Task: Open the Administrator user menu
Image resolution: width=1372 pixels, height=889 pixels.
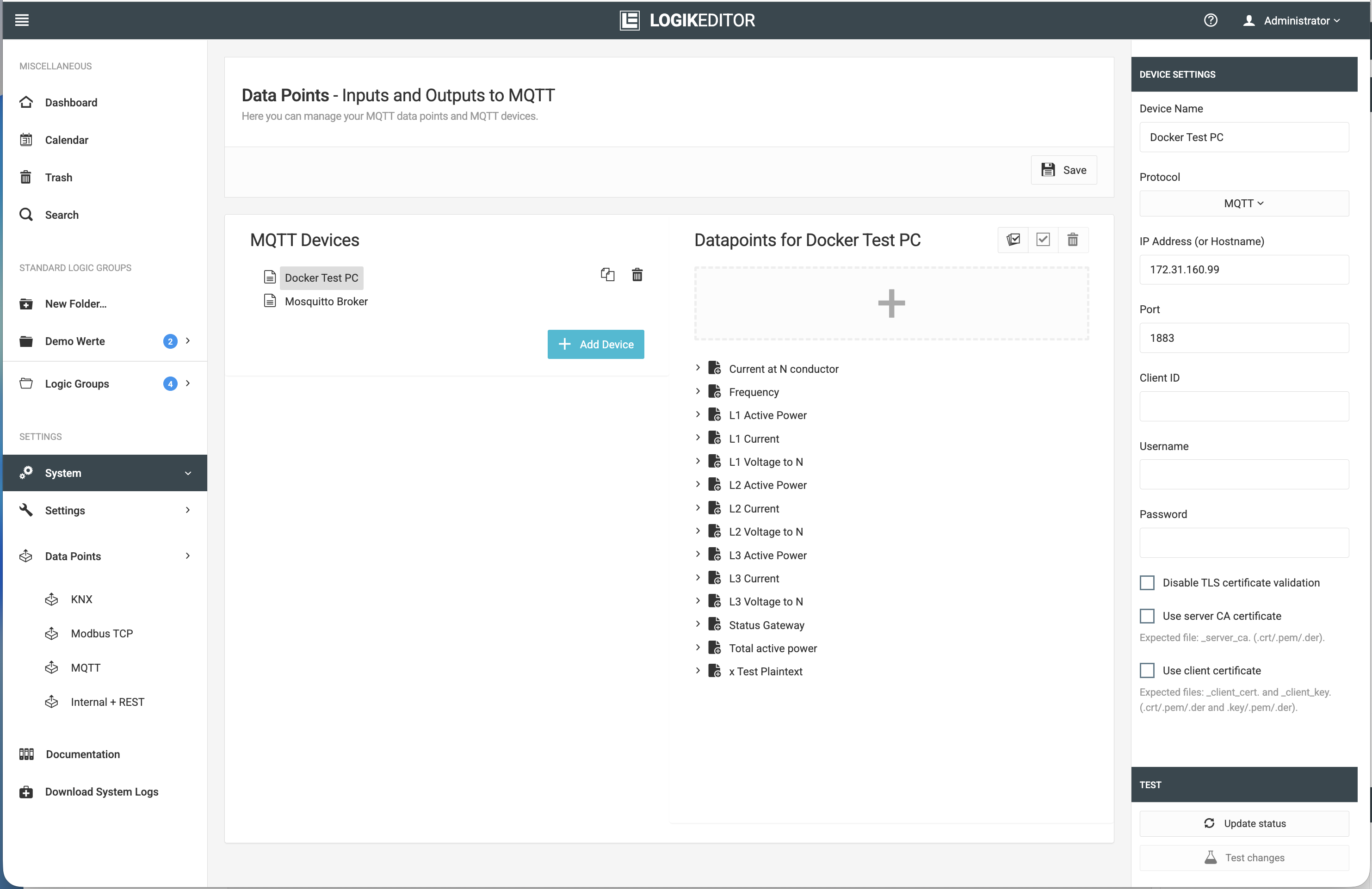Action: point(1292,20)
